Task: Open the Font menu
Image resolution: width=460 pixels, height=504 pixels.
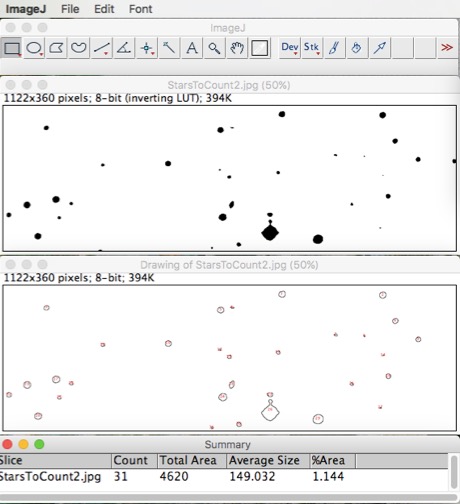Action: (x=140, y=9)
